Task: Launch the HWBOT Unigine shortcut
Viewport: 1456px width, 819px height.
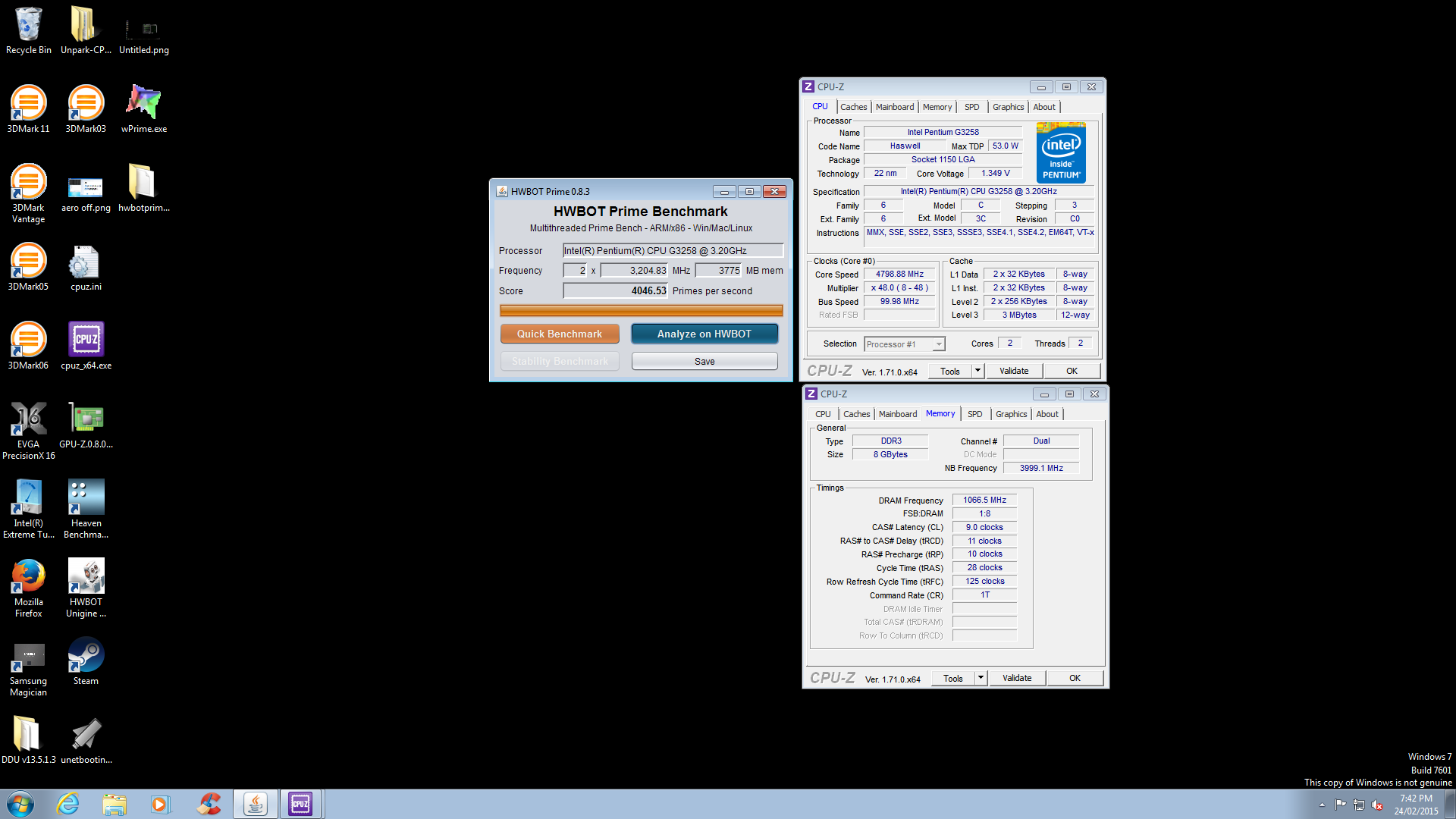Action: point(86,588)
